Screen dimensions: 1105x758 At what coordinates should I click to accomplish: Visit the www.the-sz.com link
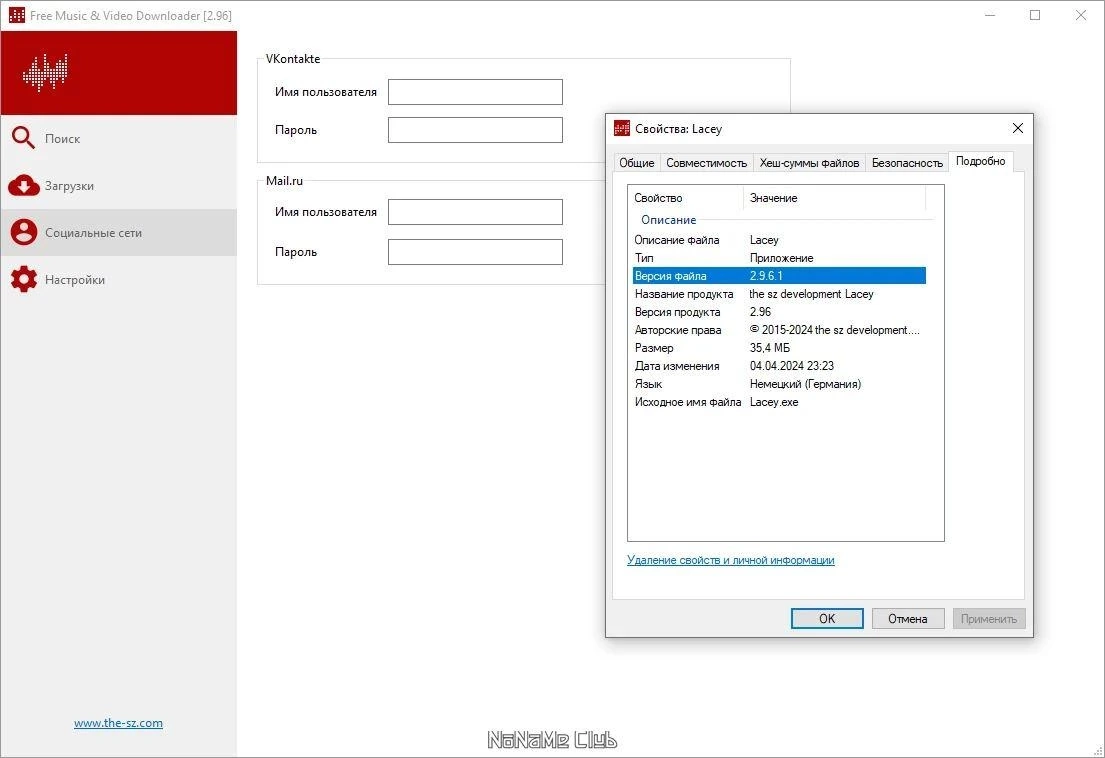(118, 723)
